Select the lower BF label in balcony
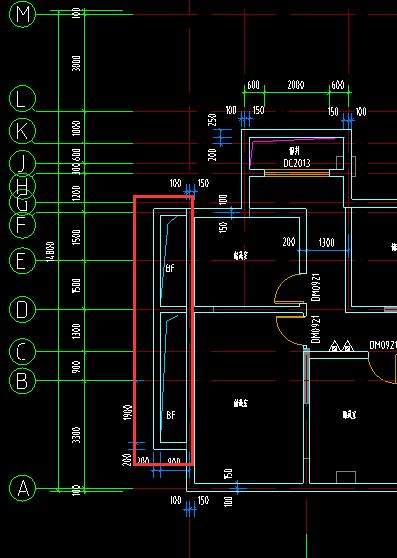Image resolution: width=397 pixels, height=558 pixels. coord(171,415)
